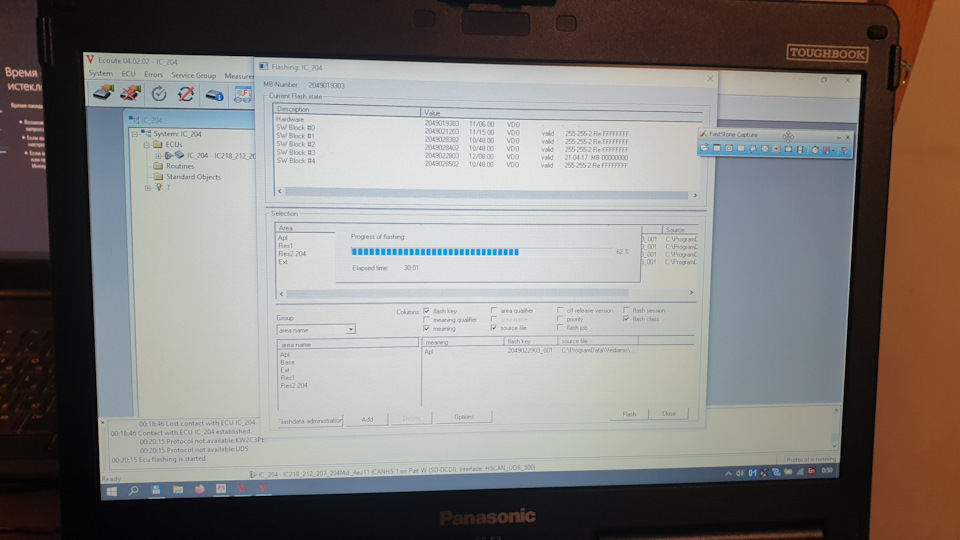
Task: Click horizontal scrollbar under Current Flash state
Action: (x=487, y=193)
